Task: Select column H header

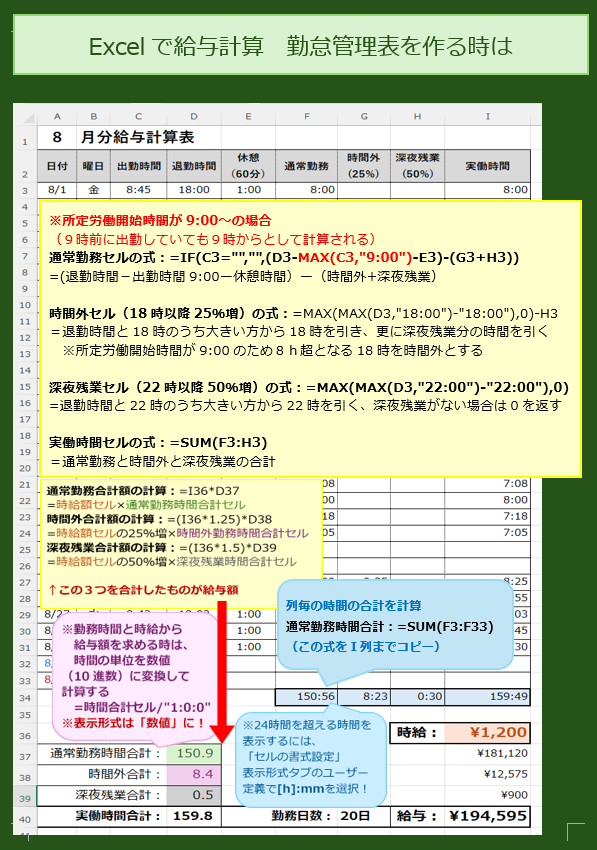Action: (x=418, y=117)
